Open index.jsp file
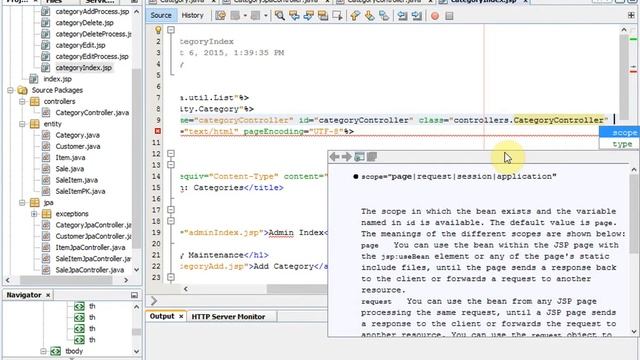This screenshot has width=640, height=360. point(58,79)
